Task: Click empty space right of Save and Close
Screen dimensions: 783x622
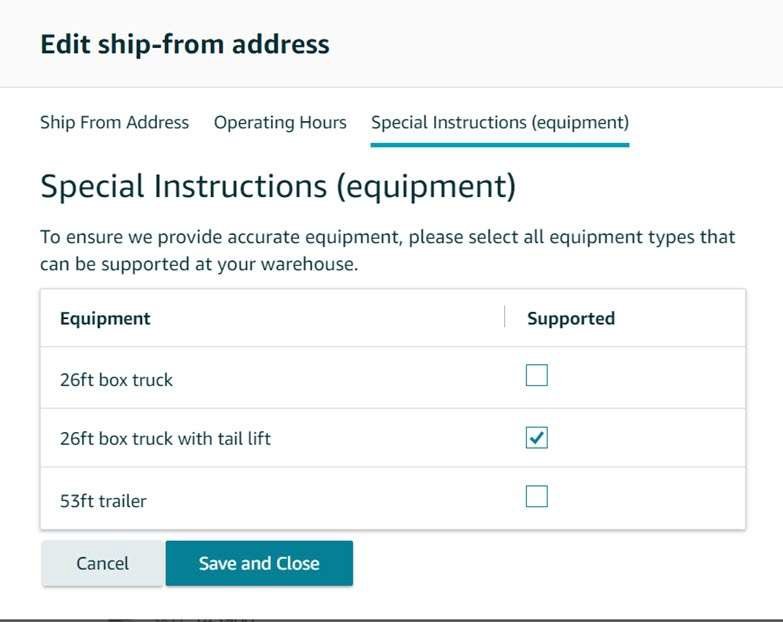Action: pyautogui.click(x=560, y=563)
